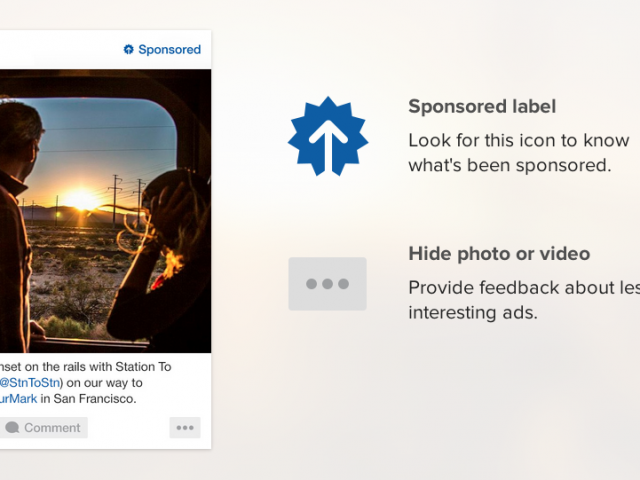The image size is (640, 480).
Task: Click the small Sponsored badge icon in post header
Action: pyautogui.click(x=128, y=49)
